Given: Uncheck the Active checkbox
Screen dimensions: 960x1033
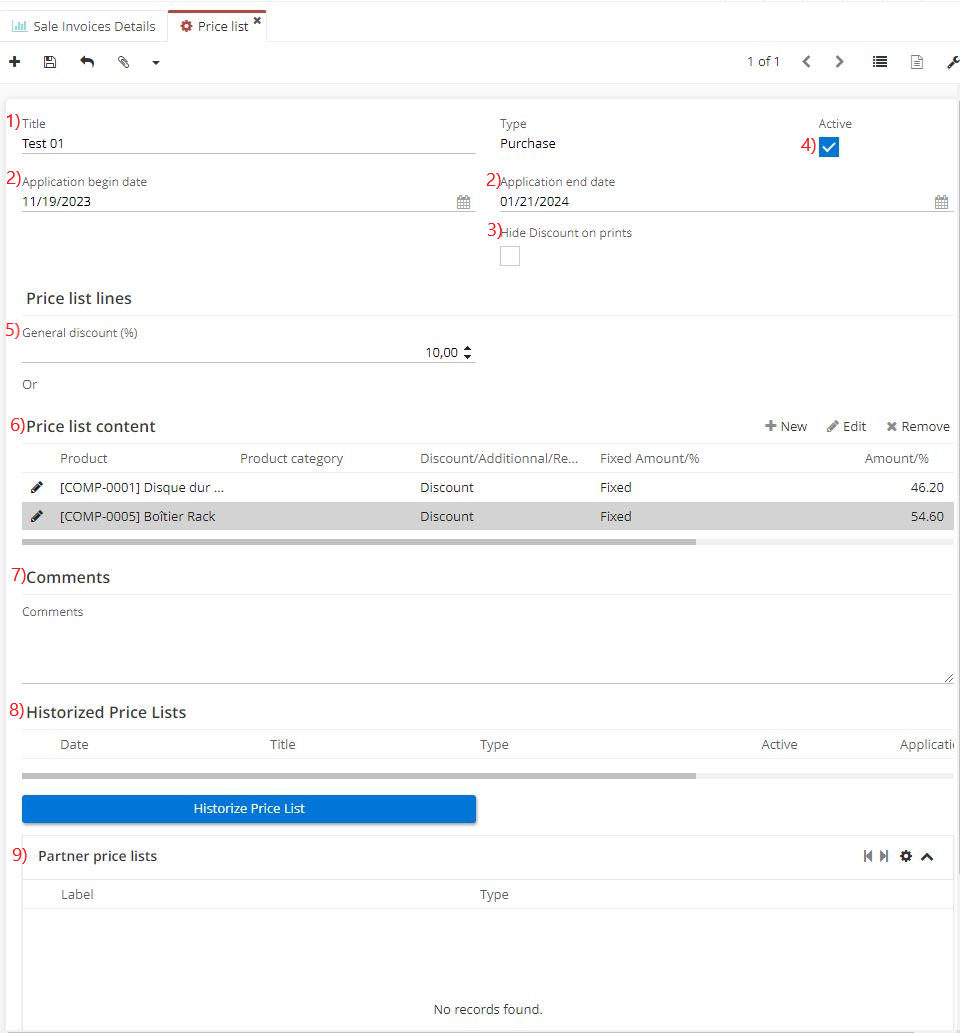Looking at the screenshot, I should [828, 148].
